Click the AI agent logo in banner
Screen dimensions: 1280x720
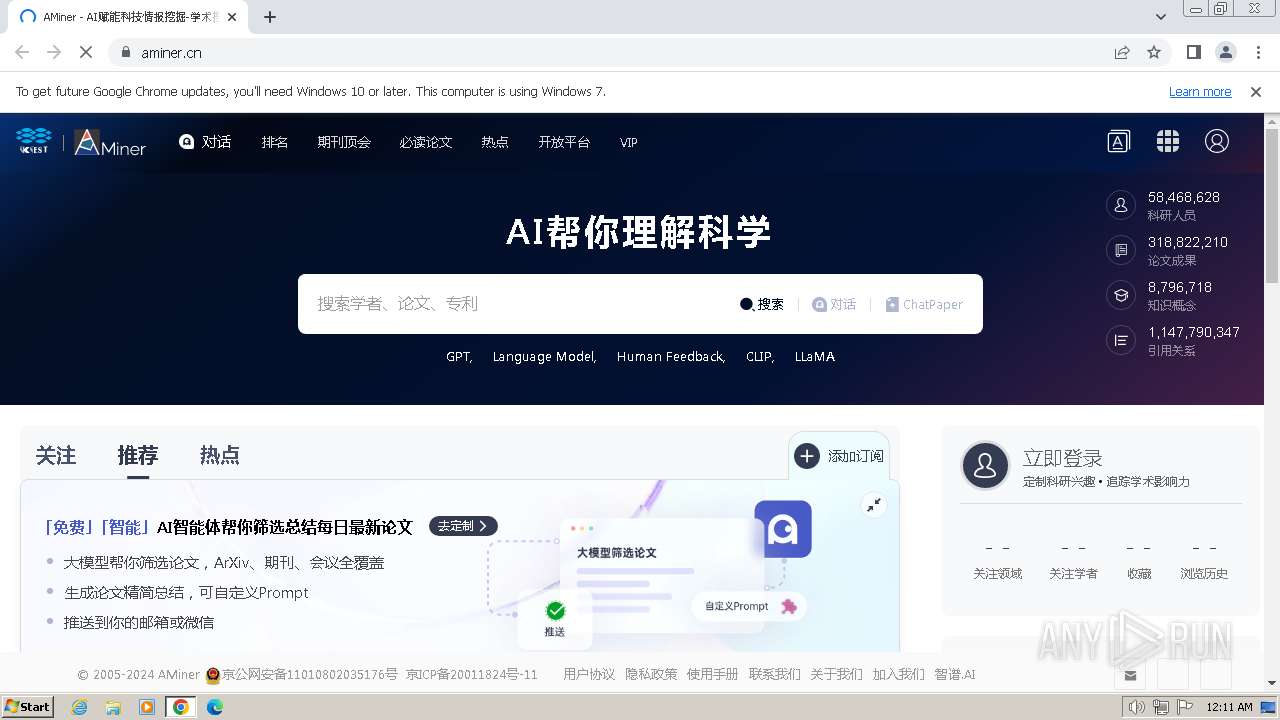pyautogui.click(x=783, y=529)
